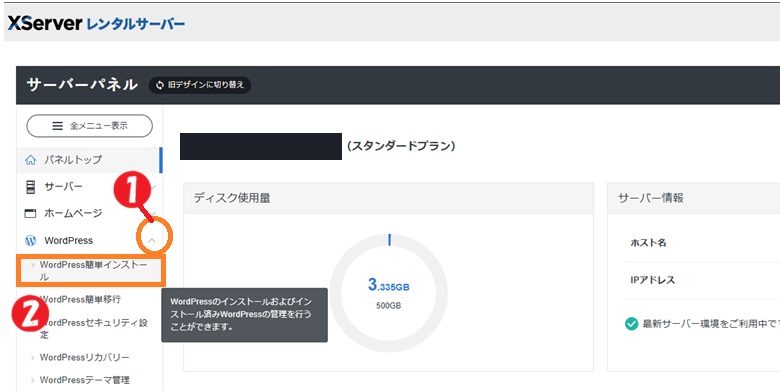The width and height of the screenshot is (780, 391).
Task: Click the WordPress logo icon in sidebar
Action: [x=30, y=241]
